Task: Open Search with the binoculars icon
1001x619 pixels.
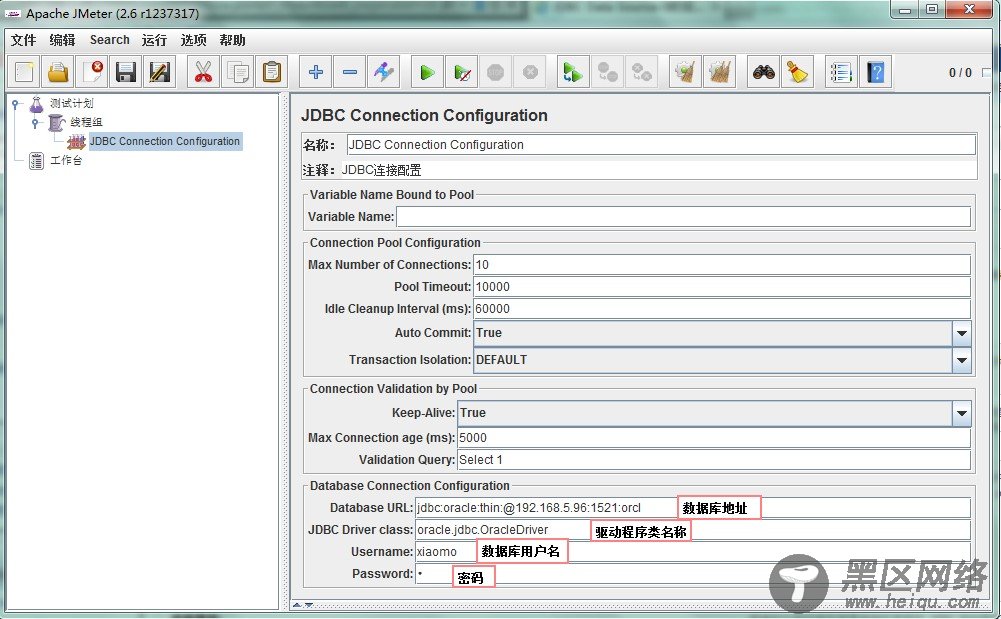Action: click(764, 71)
